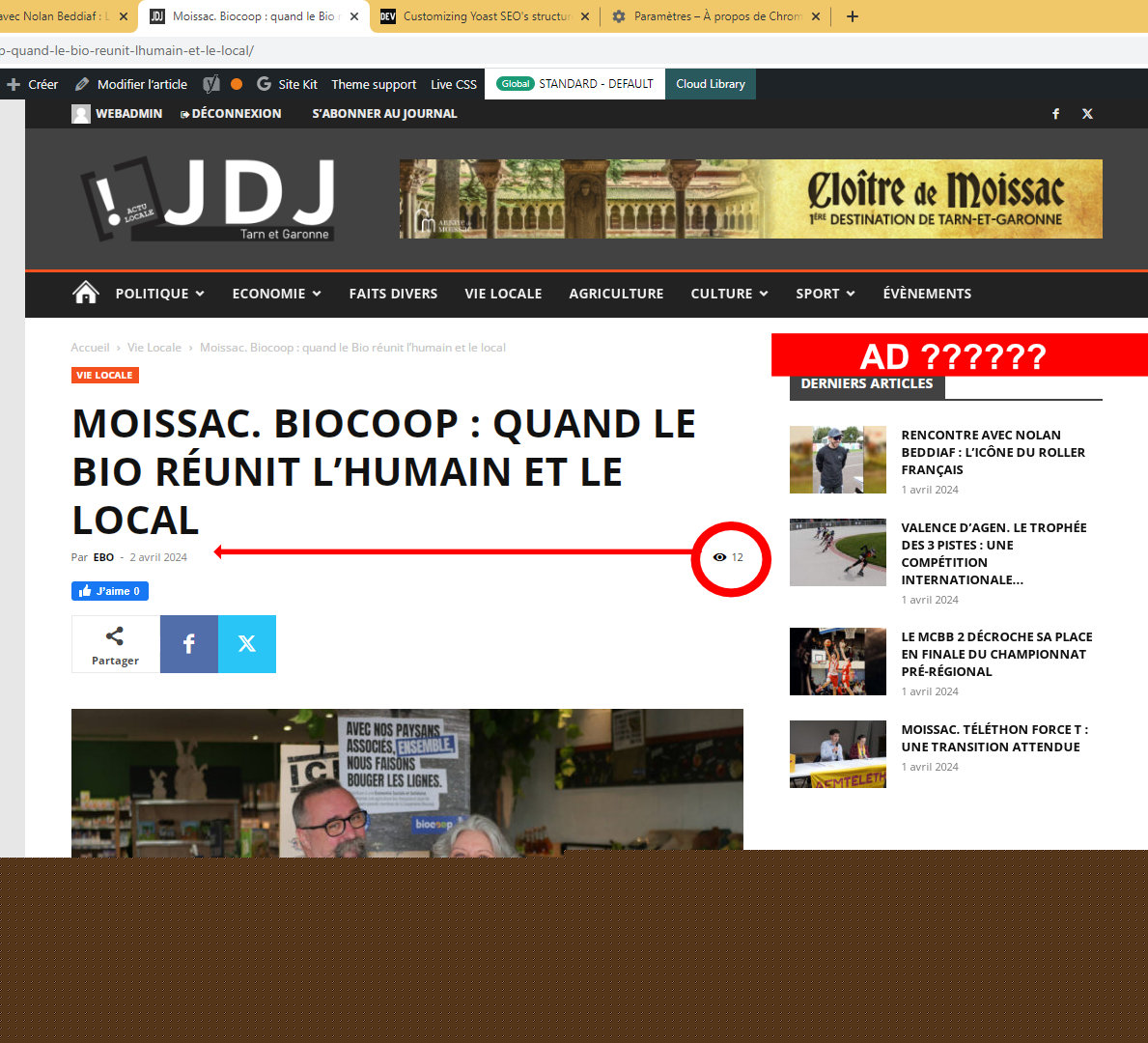1148x1043 pixels.
Task: Click the 'DERNIERS ARTICLES' heading
Action: pos(867,383)
